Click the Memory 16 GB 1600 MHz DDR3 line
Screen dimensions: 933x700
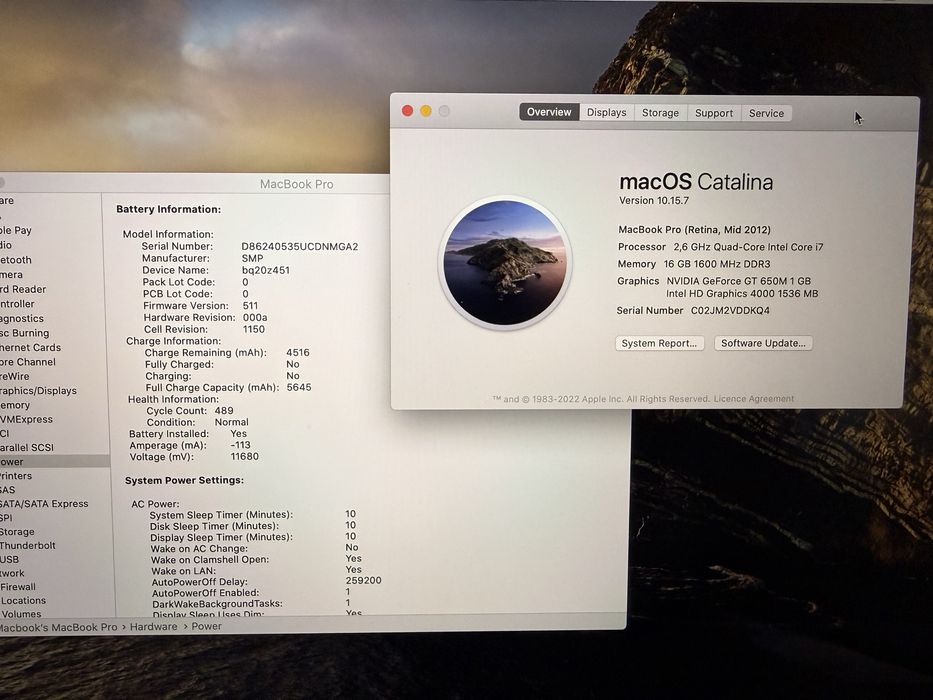(x=694, y=264)
